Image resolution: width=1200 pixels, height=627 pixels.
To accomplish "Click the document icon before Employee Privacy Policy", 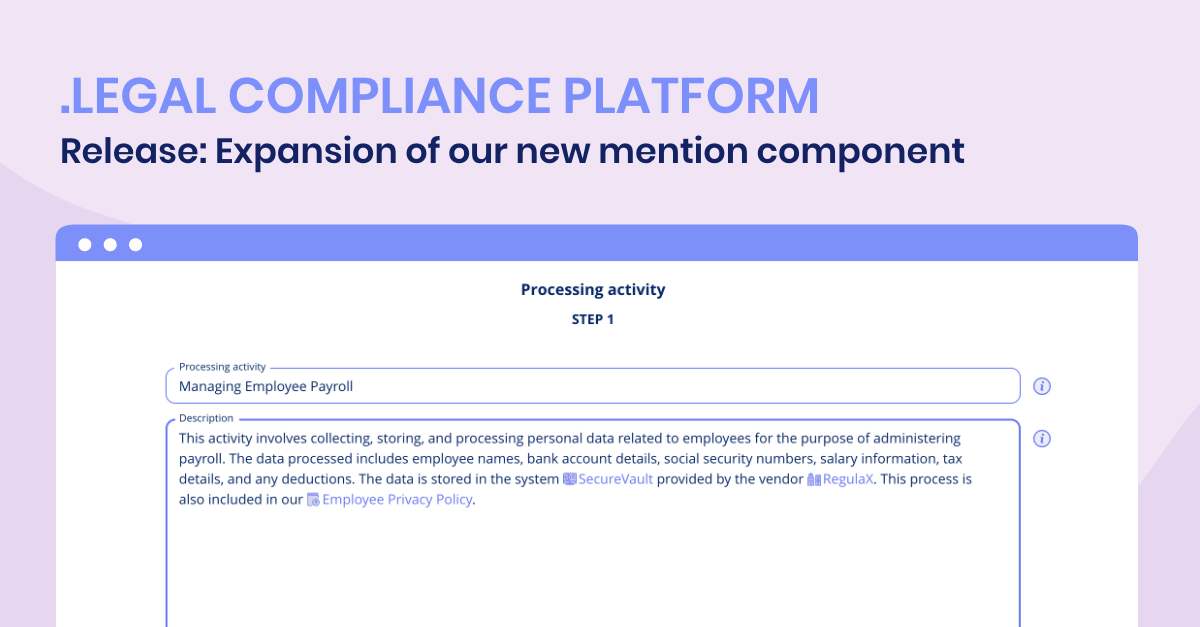I will (x=313, y=500).
